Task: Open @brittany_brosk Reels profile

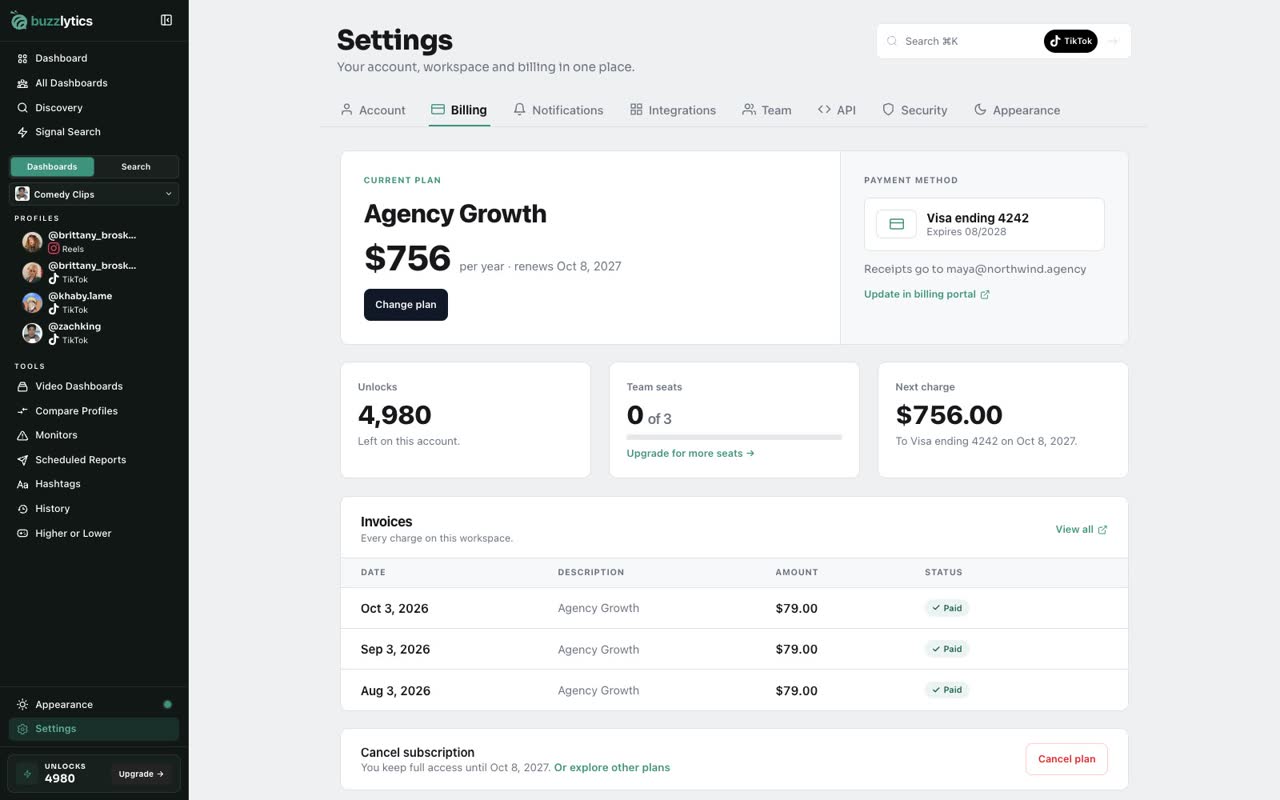Action: click(94, 241)
